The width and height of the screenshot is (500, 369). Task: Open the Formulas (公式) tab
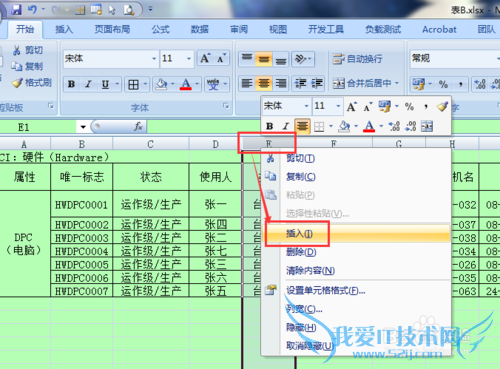pos(160,30)
